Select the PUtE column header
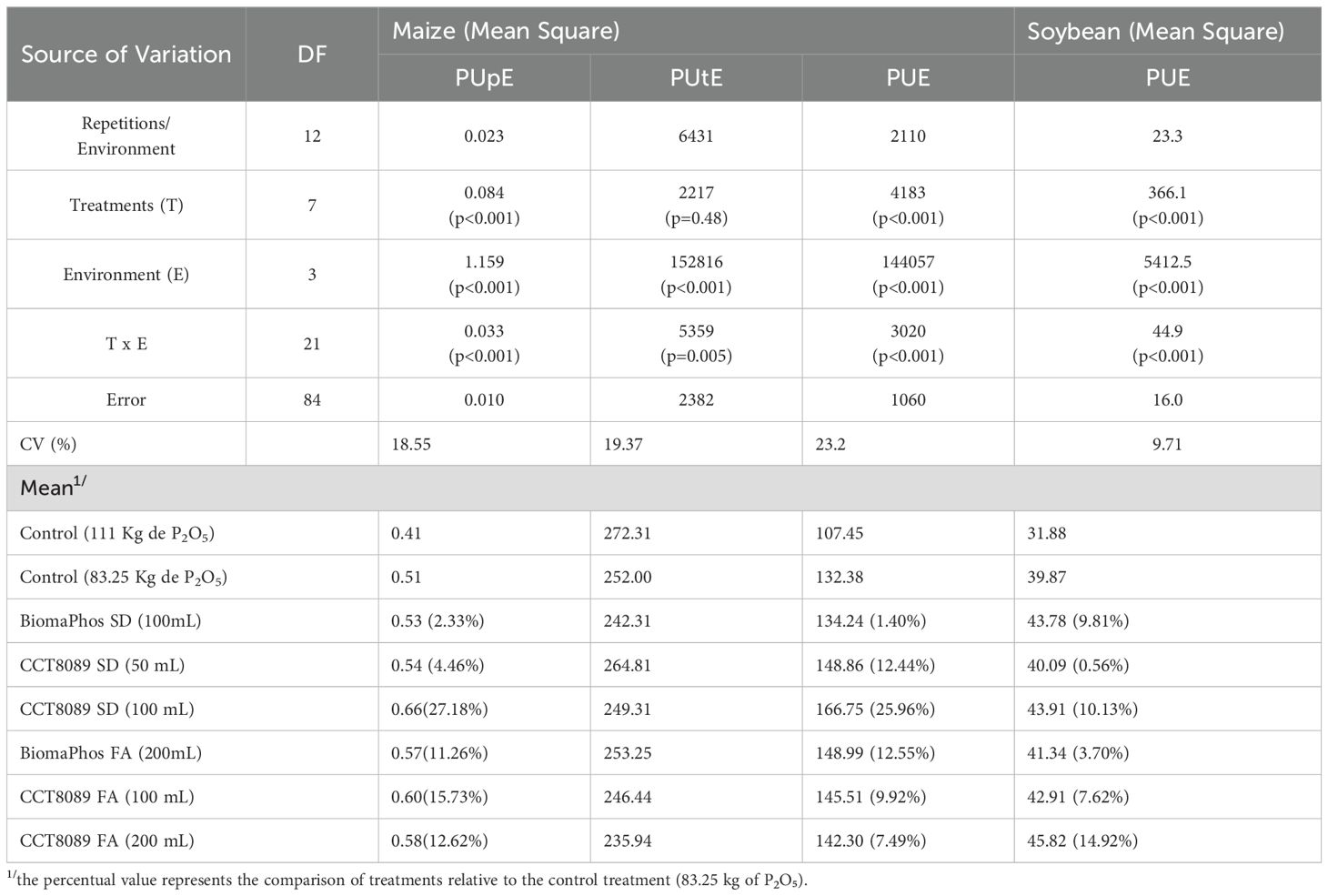 pos(696,78)
